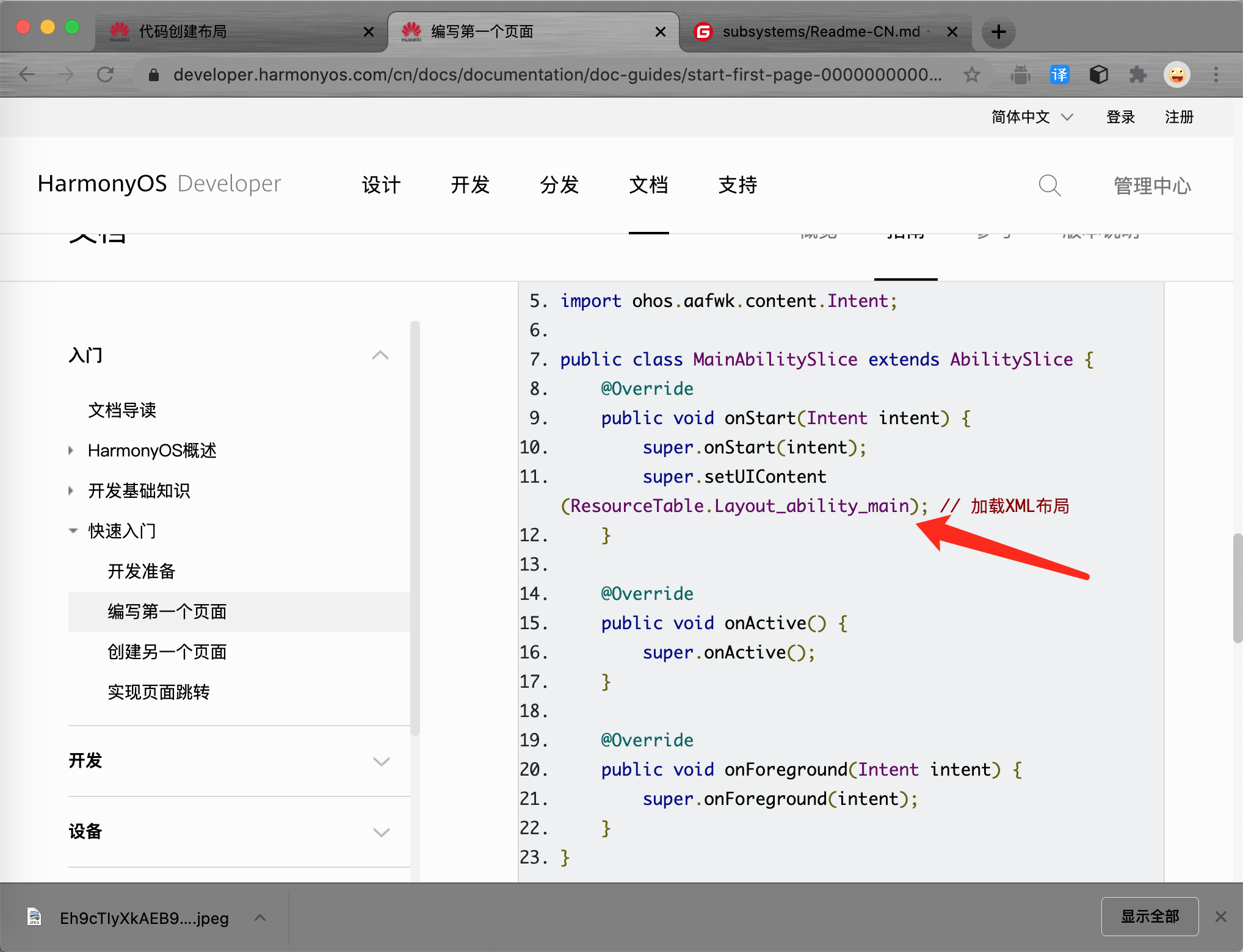Open 创建另一个页面 in the sidebar
Image resolution: width=1243 pixels, height=952 pixels.
coord(167,652)
